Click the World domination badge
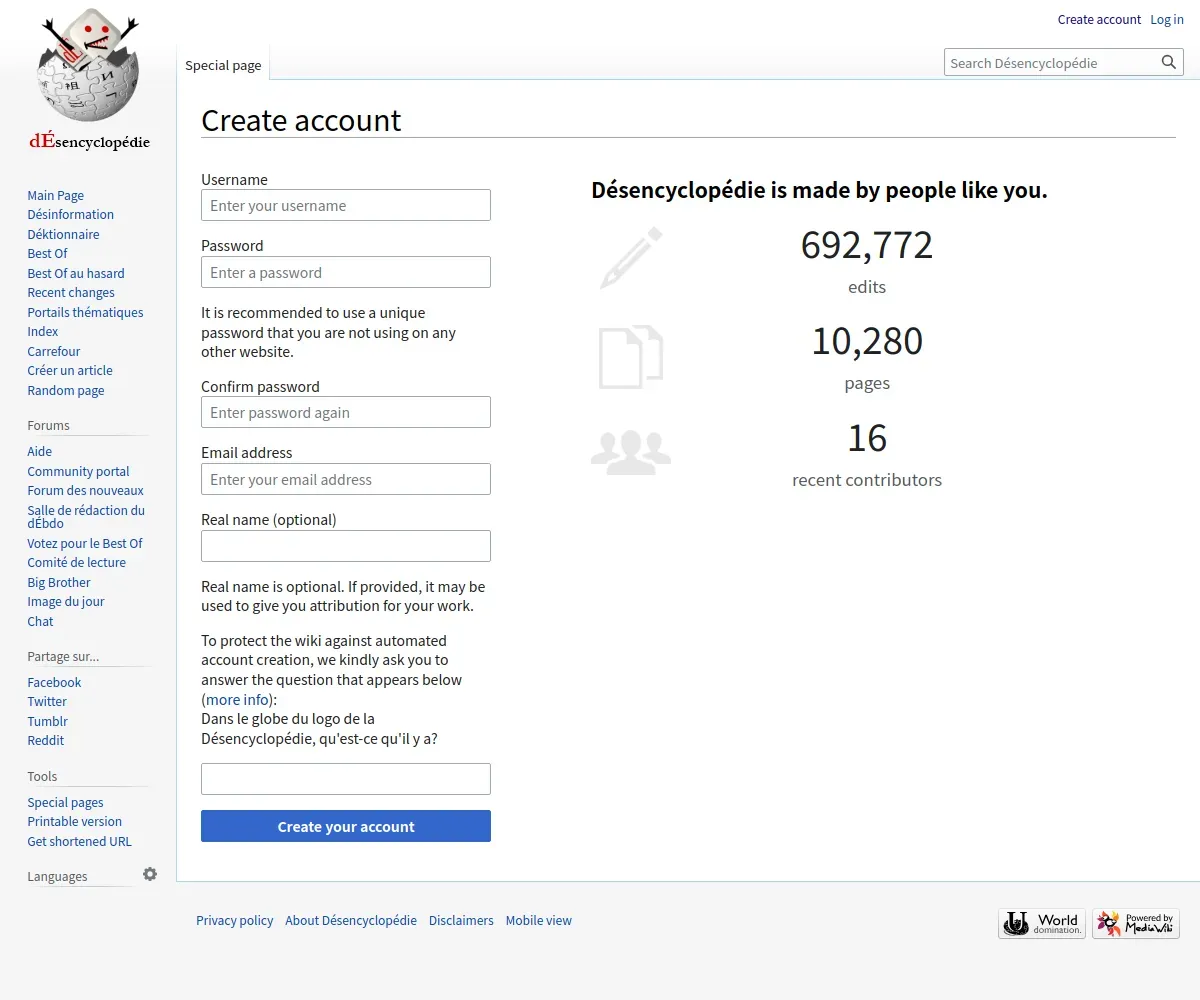This screenshot has height=1000, width=1200. [1042, 923]
